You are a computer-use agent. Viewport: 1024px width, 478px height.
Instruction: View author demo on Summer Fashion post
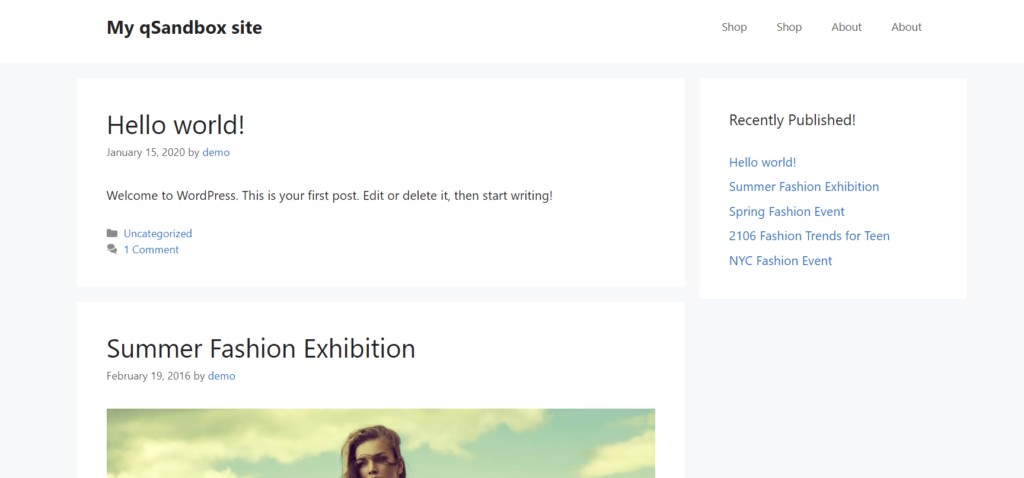click(221, 376)
